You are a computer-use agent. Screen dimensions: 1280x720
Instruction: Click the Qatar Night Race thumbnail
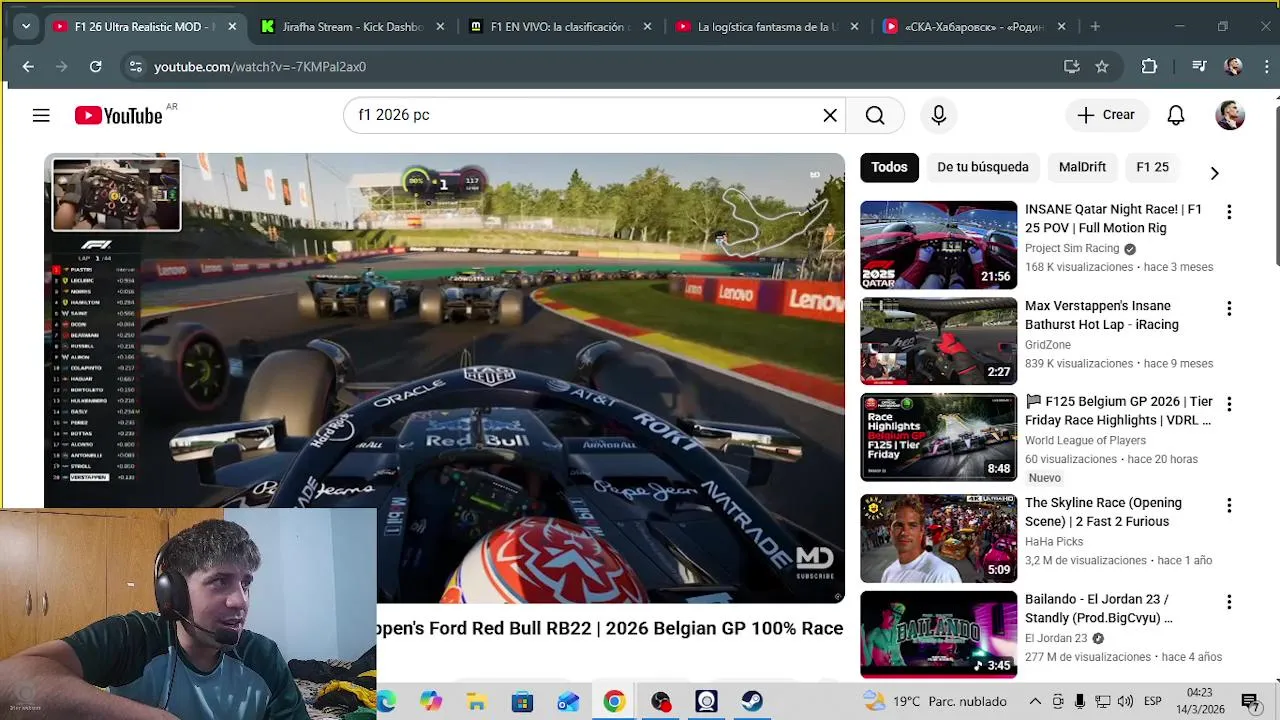pos(938,245)
